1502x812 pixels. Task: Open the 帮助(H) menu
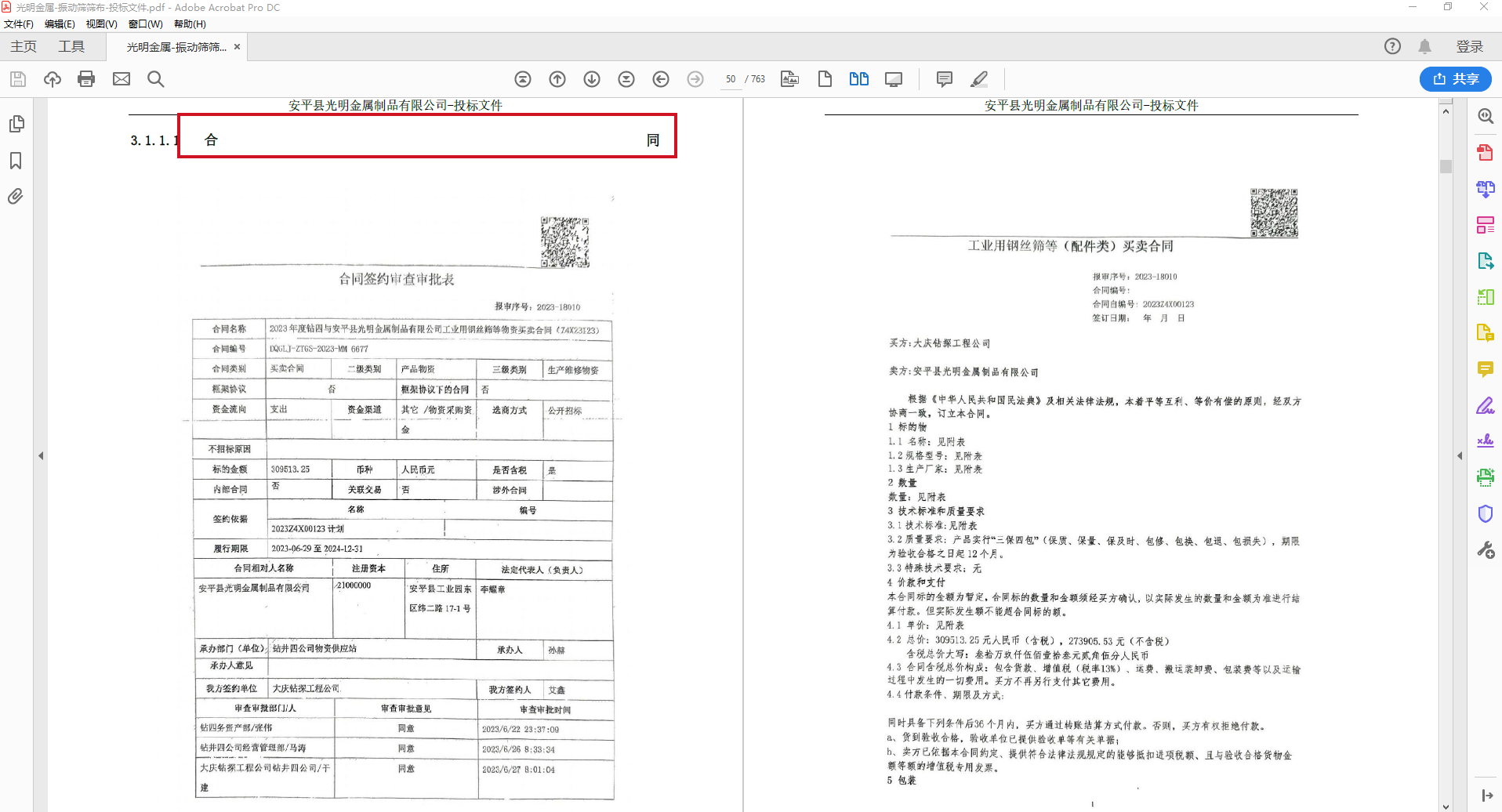pyautogui.click(x=190, y=24)
